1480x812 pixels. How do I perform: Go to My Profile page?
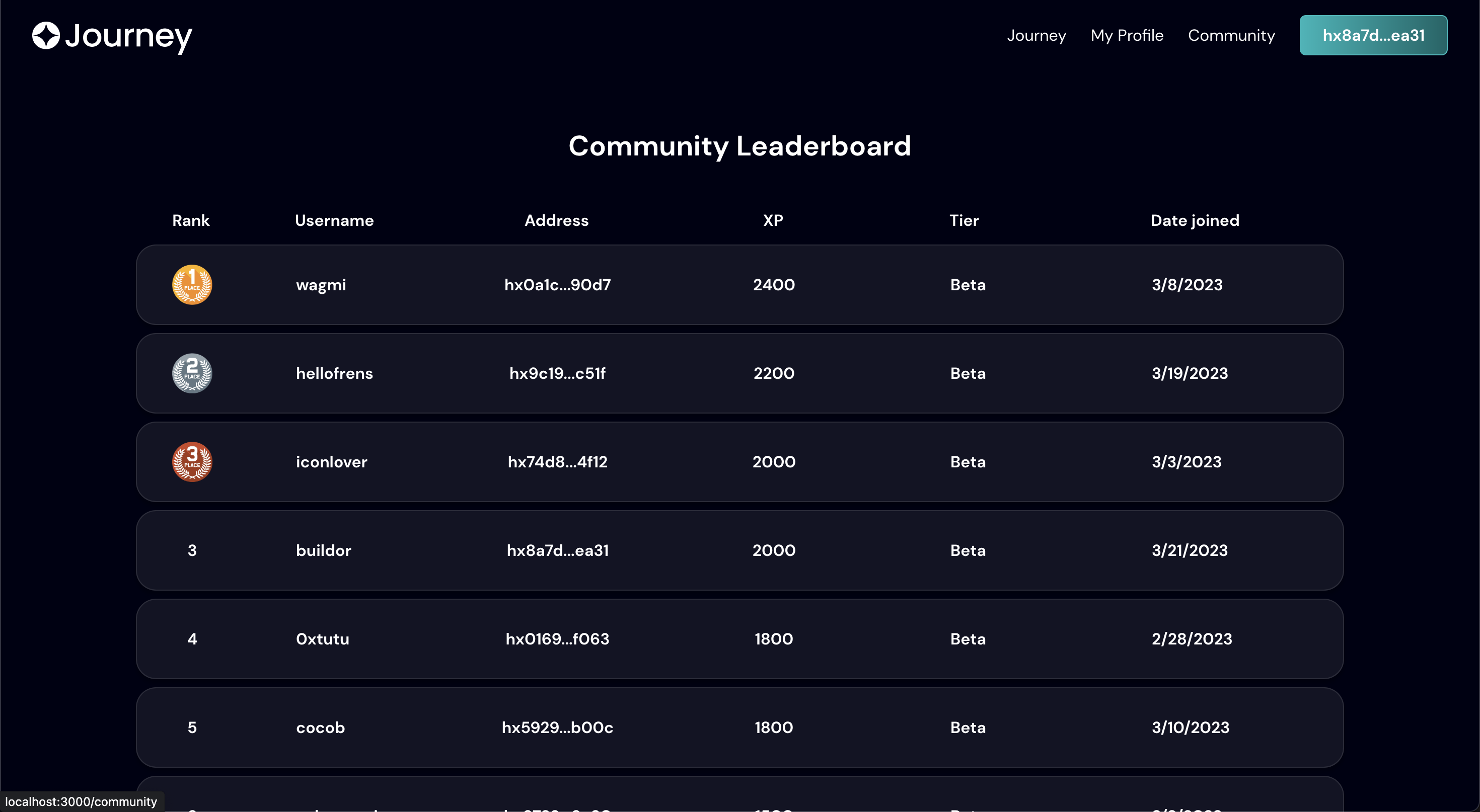pos(1127,36)
